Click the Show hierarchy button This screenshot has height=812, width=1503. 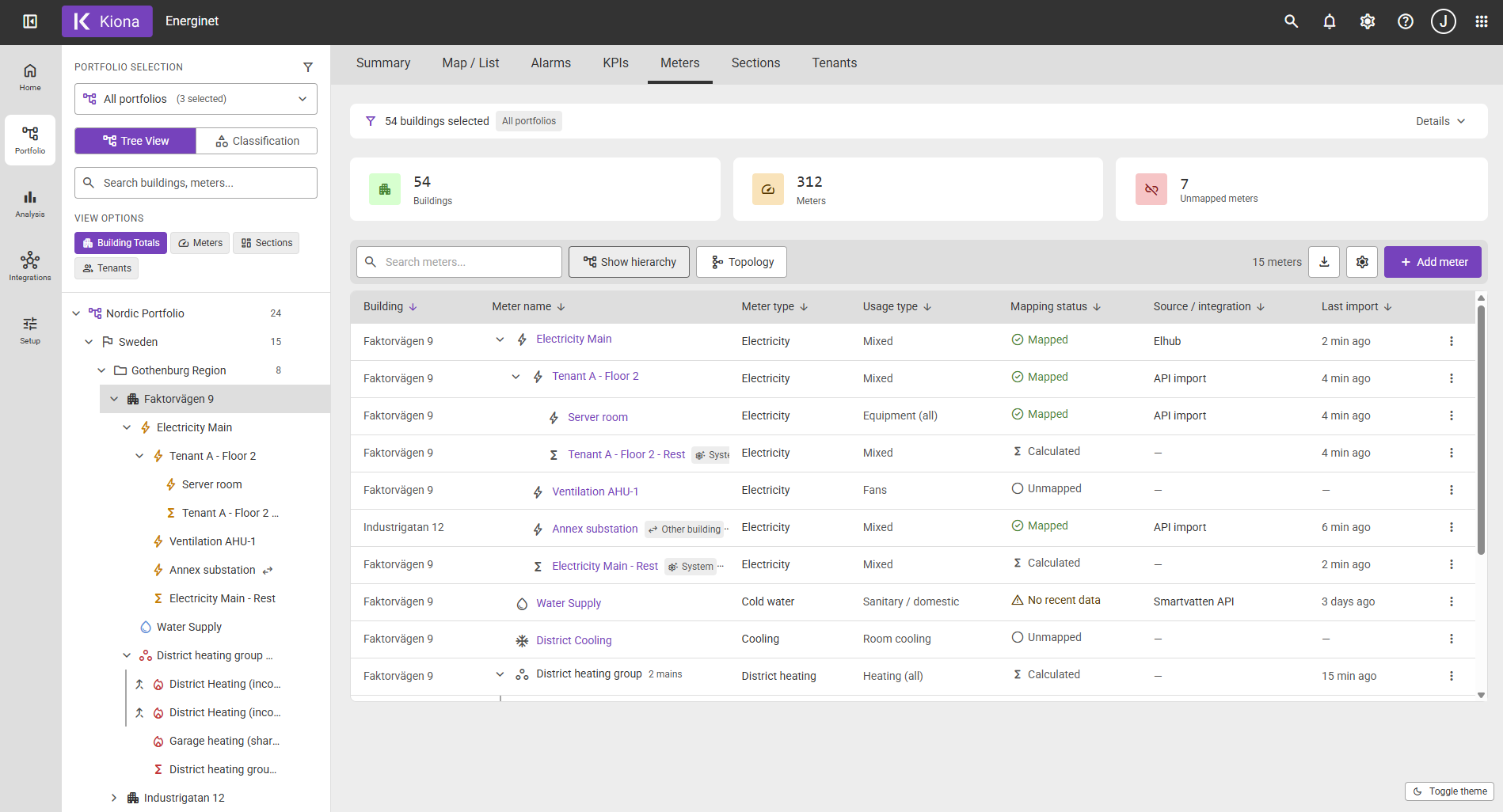[x=629, y=262]
